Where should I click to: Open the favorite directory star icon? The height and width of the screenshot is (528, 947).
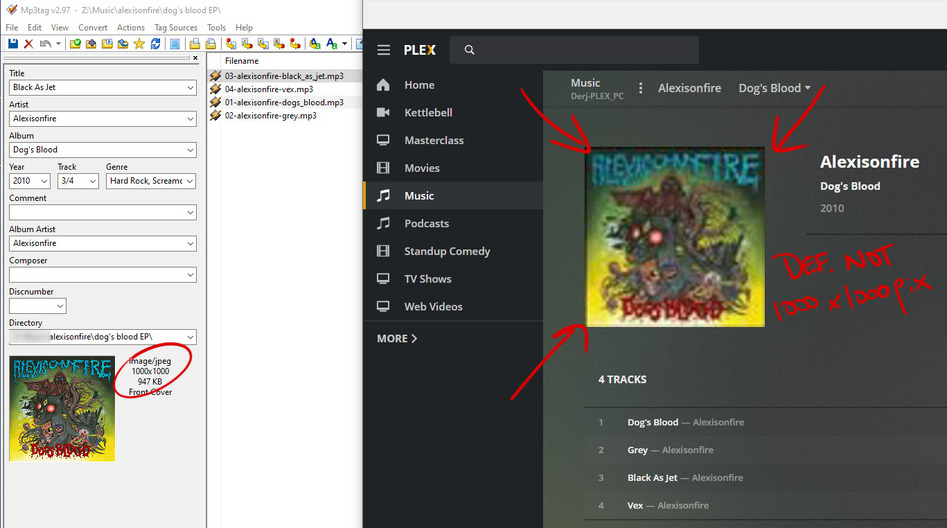pyautogui.click(x=139, y=43)
